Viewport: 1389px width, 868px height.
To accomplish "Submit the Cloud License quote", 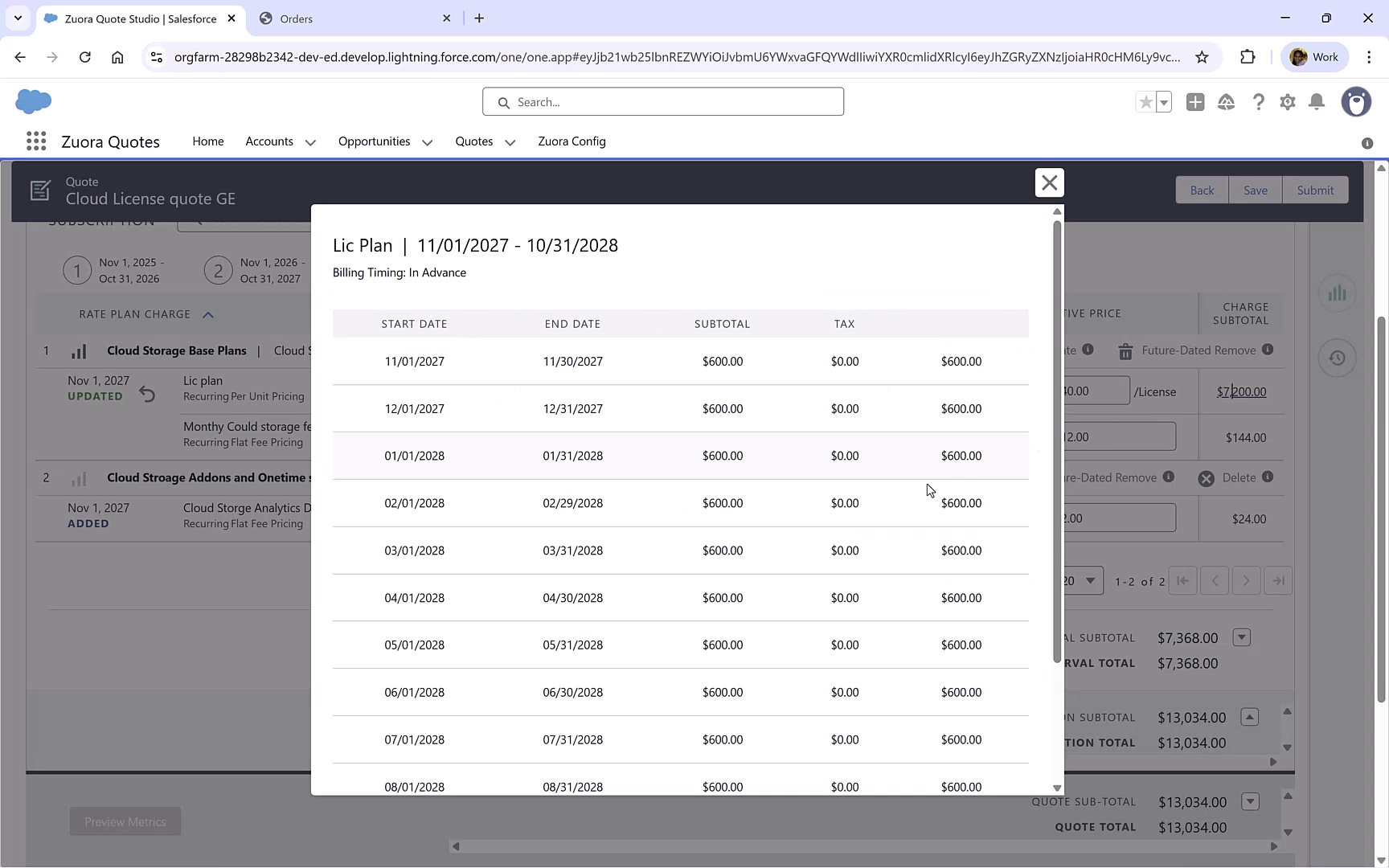I will coord(1315,190).
